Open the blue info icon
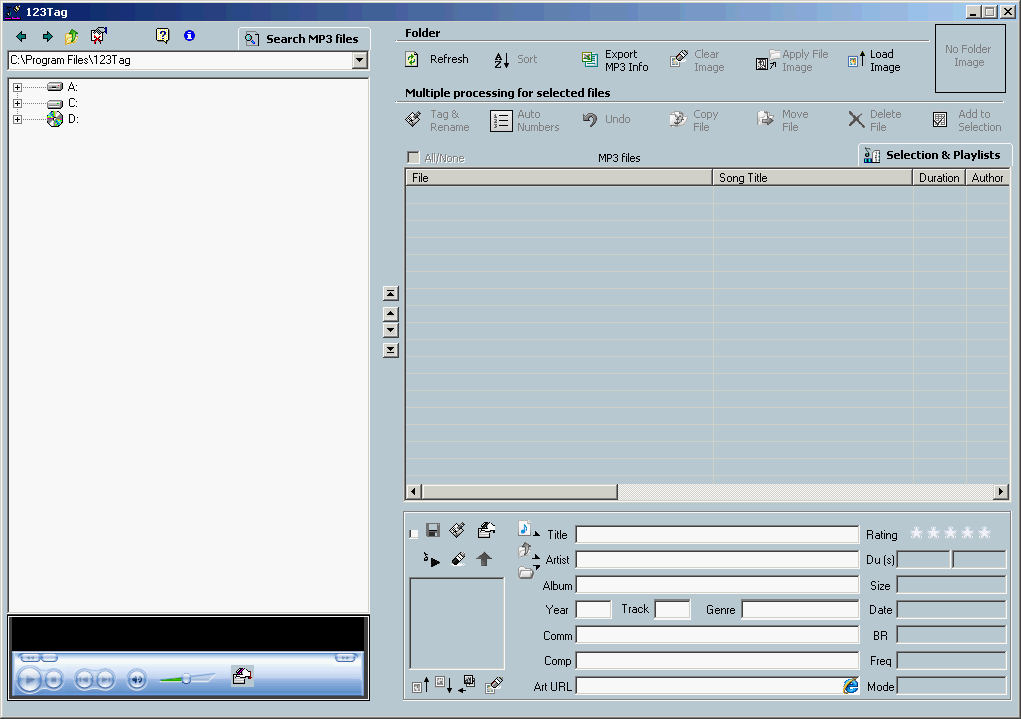This screenshot has width=1021, height=719. (189, 36)
